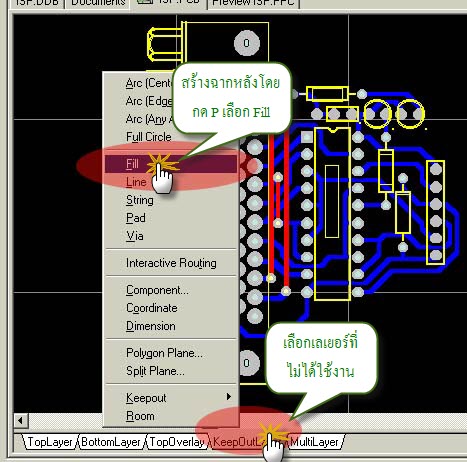Switch to the TopOverlay layer tab
The height and width of the screenshot is (462, 467).
[177, 442]
